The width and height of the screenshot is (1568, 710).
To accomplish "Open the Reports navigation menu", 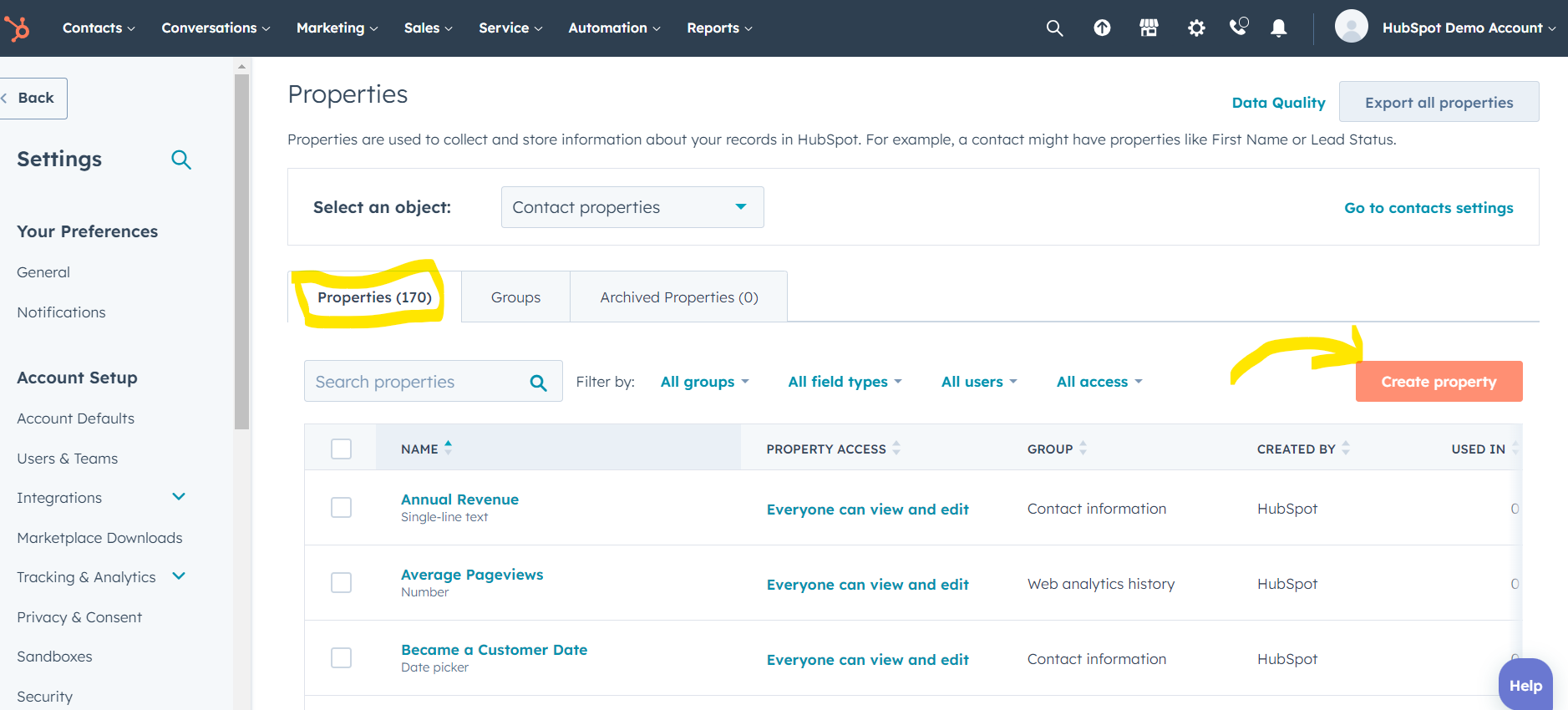I will click(719, 28).
